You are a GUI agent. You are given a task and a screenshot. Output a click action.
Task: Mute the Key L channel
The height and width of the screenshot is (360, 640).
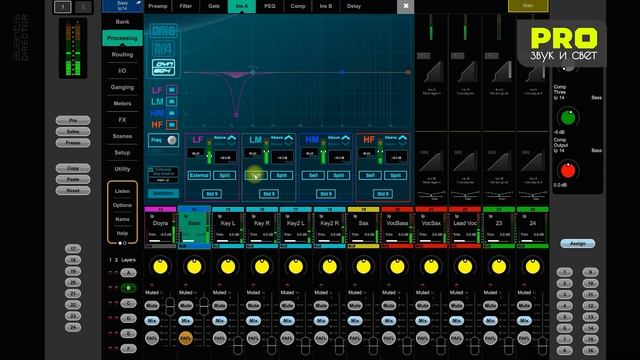pos(220,305)
